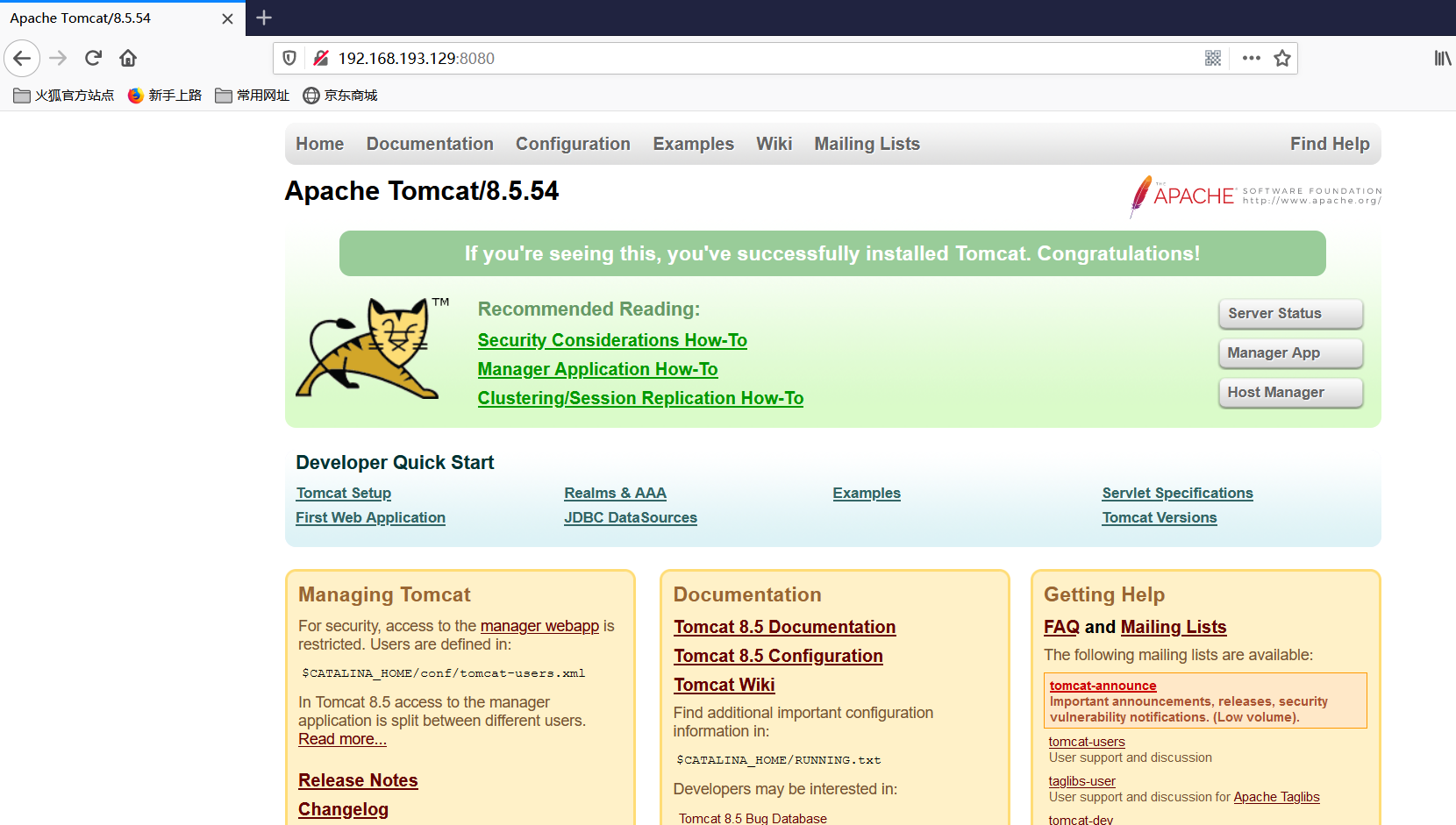The width and height of the screenshot is (1456, 825).
Task: Click the Apache Tomcat/8.5.54 page heading
Action: tap(422, 191)
